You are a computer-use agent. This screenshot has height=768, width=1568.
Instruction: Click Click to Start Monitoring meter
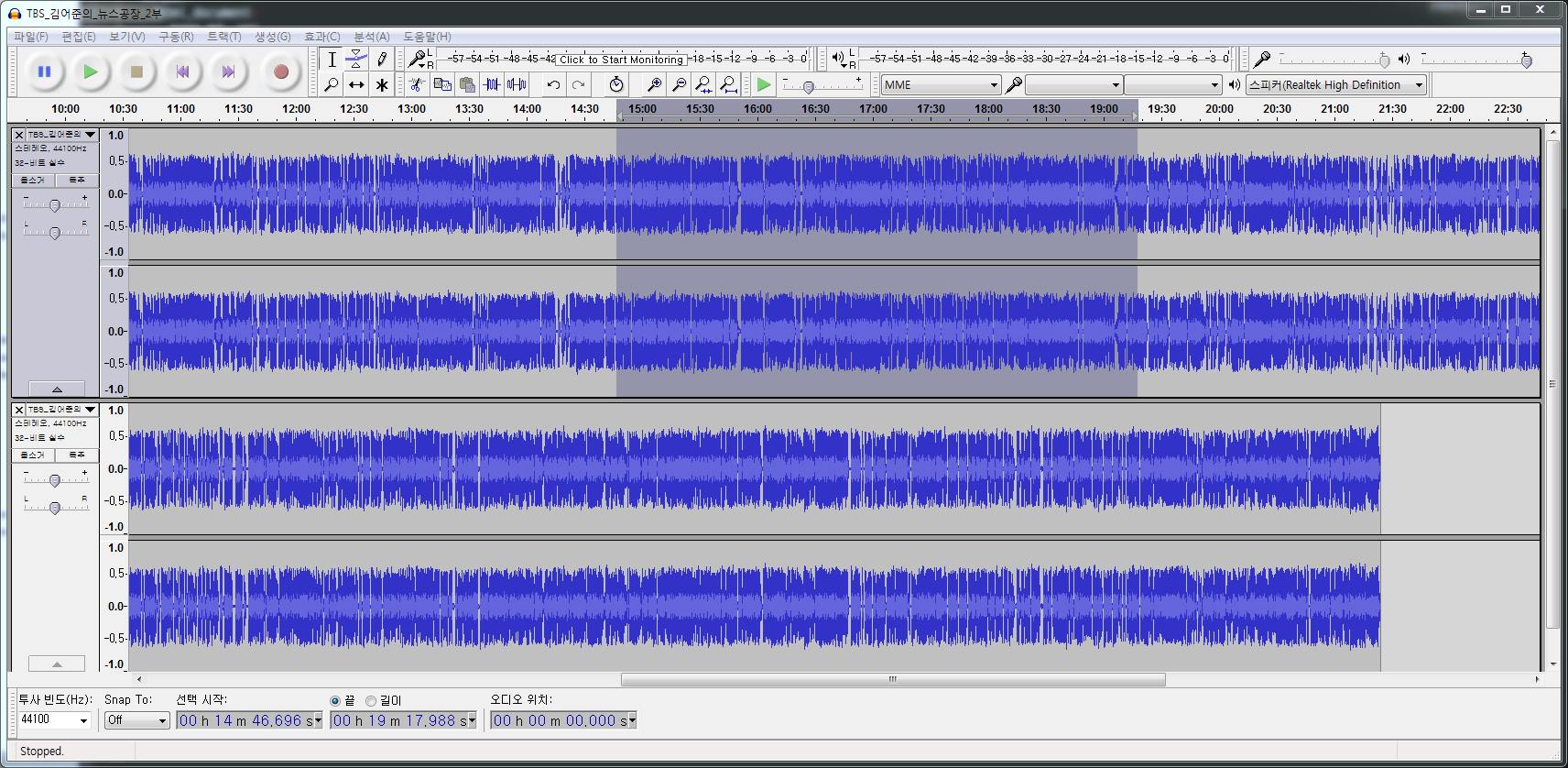coord(621,60)
